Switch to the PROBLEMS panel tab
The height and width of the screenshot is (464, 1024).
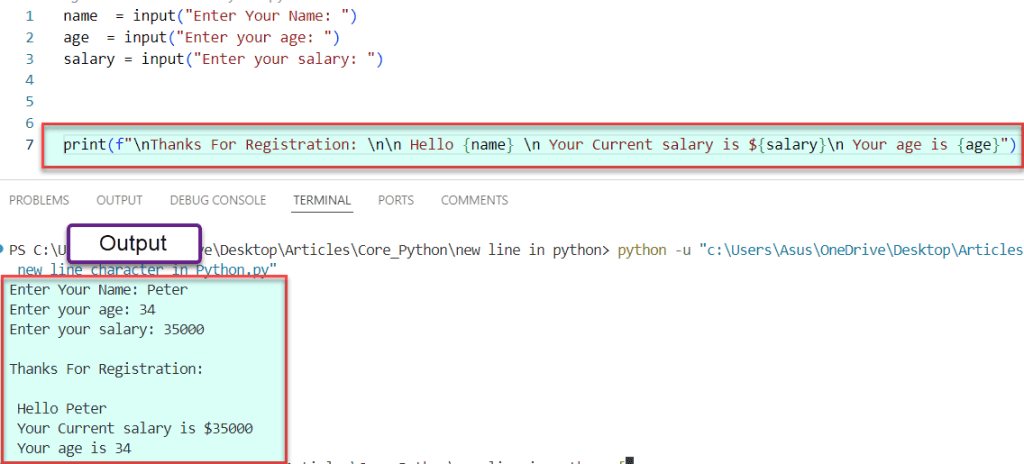[39, 200]
